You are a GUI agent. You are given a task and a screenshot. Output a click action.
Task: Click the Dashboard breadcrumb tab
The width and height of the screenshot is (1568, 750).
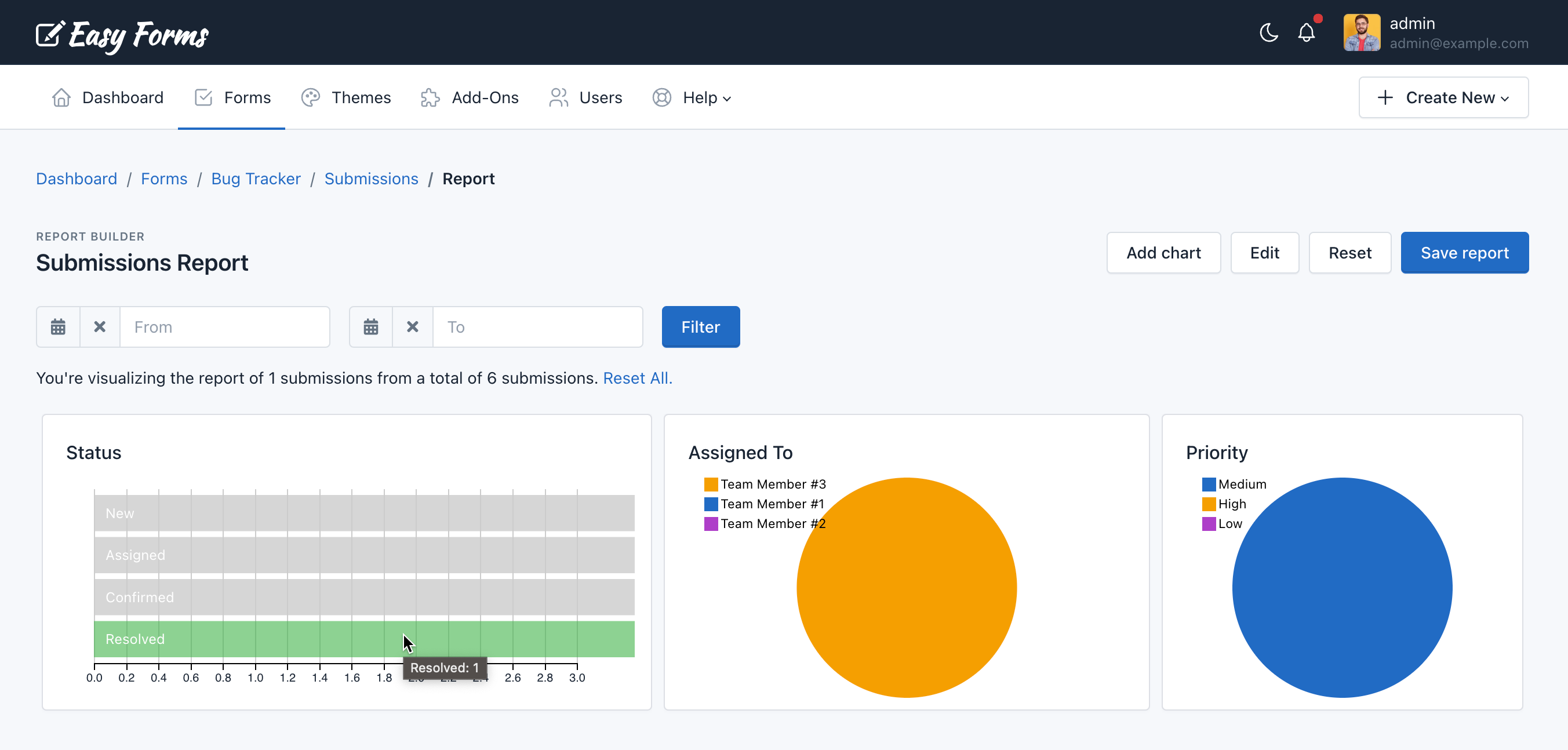76,179
